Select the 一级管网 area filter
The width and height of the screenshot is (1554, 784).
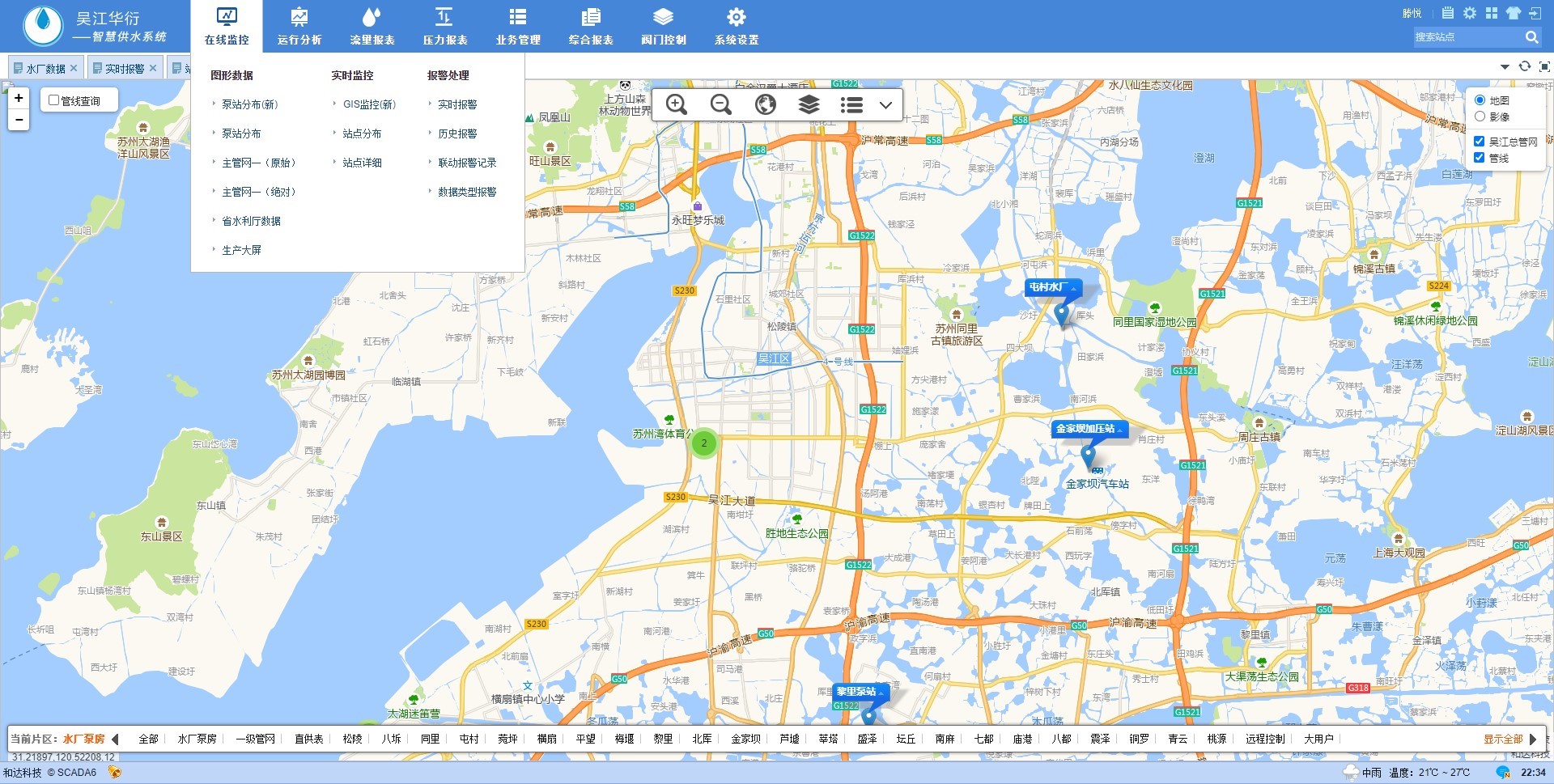tap(255, 739)
